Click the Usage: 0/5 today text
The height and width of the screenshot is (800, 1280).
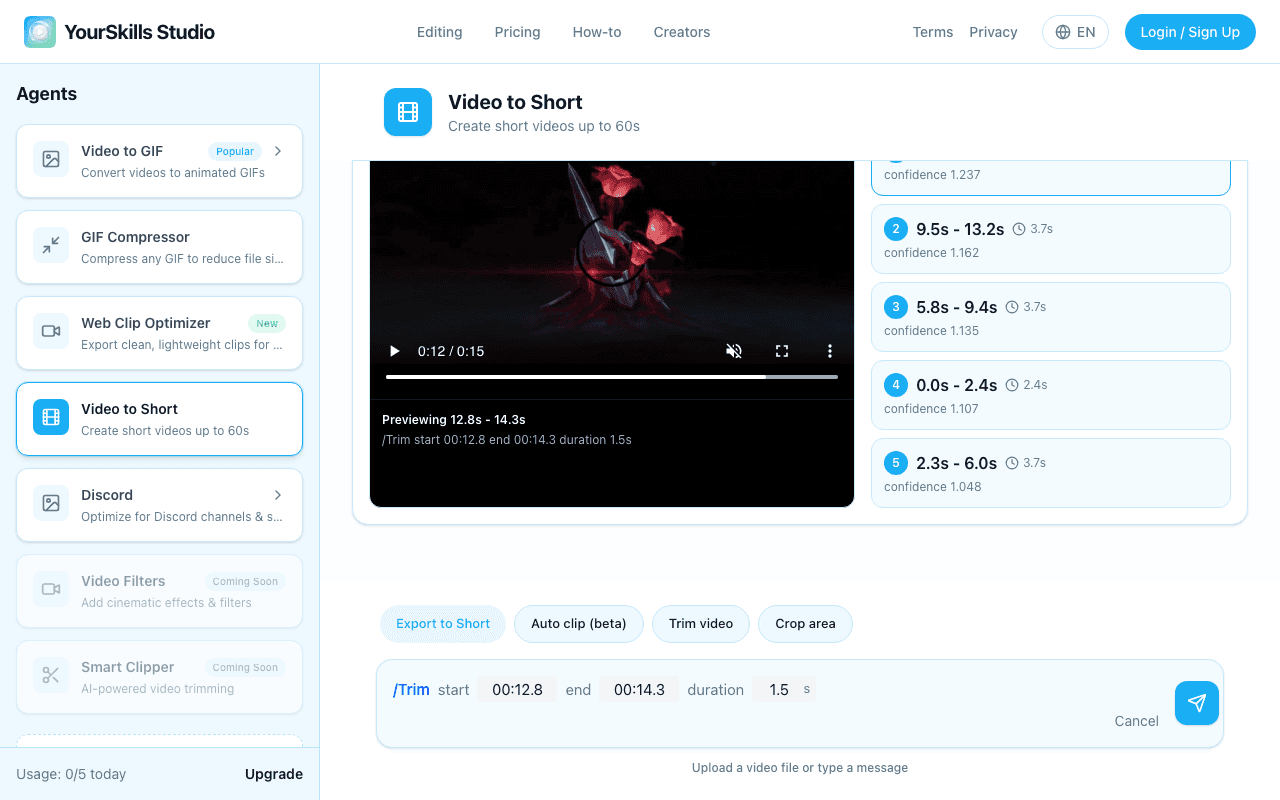(71, 774)
